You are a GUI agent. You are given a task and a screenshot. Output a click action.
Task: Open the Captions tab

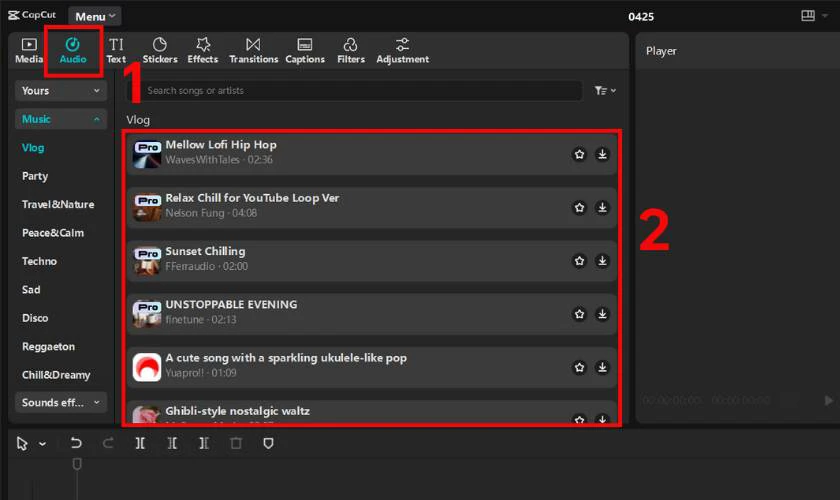(x=305, y=51)
